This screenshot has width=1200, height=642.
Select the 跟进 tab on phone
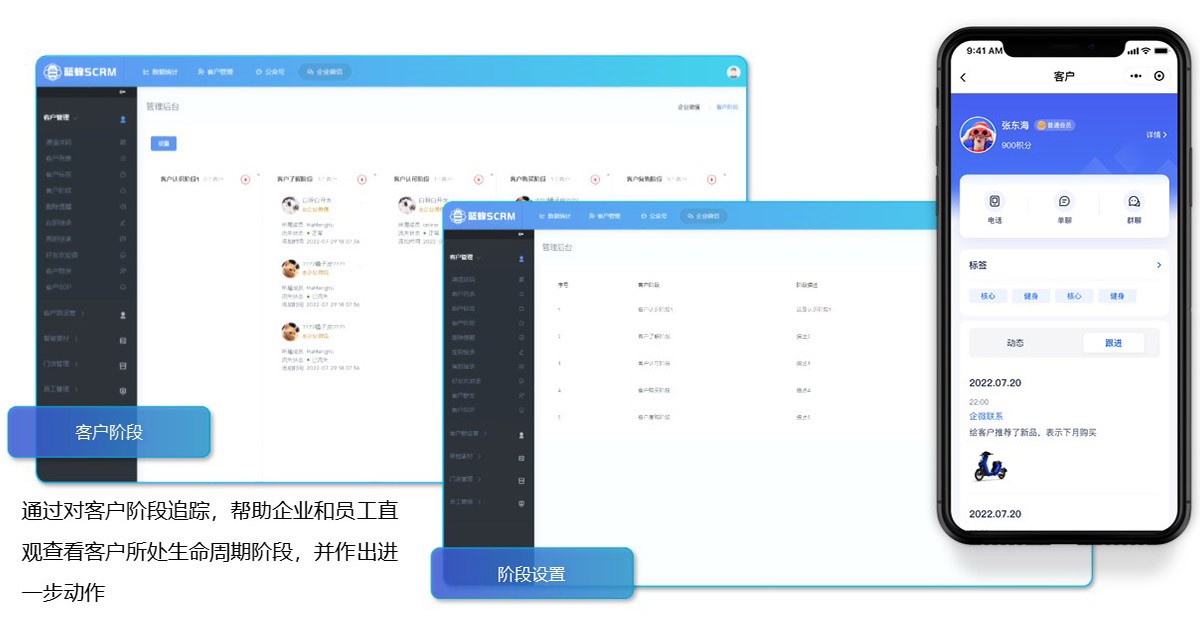coord(1113,343)
